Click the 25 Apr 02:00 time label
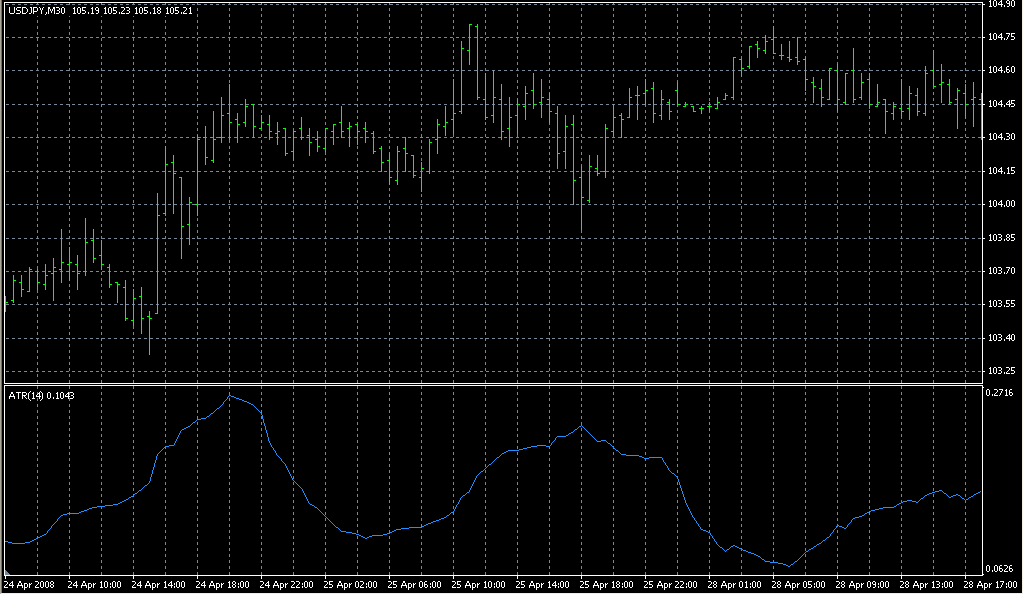 pos(352,583)
